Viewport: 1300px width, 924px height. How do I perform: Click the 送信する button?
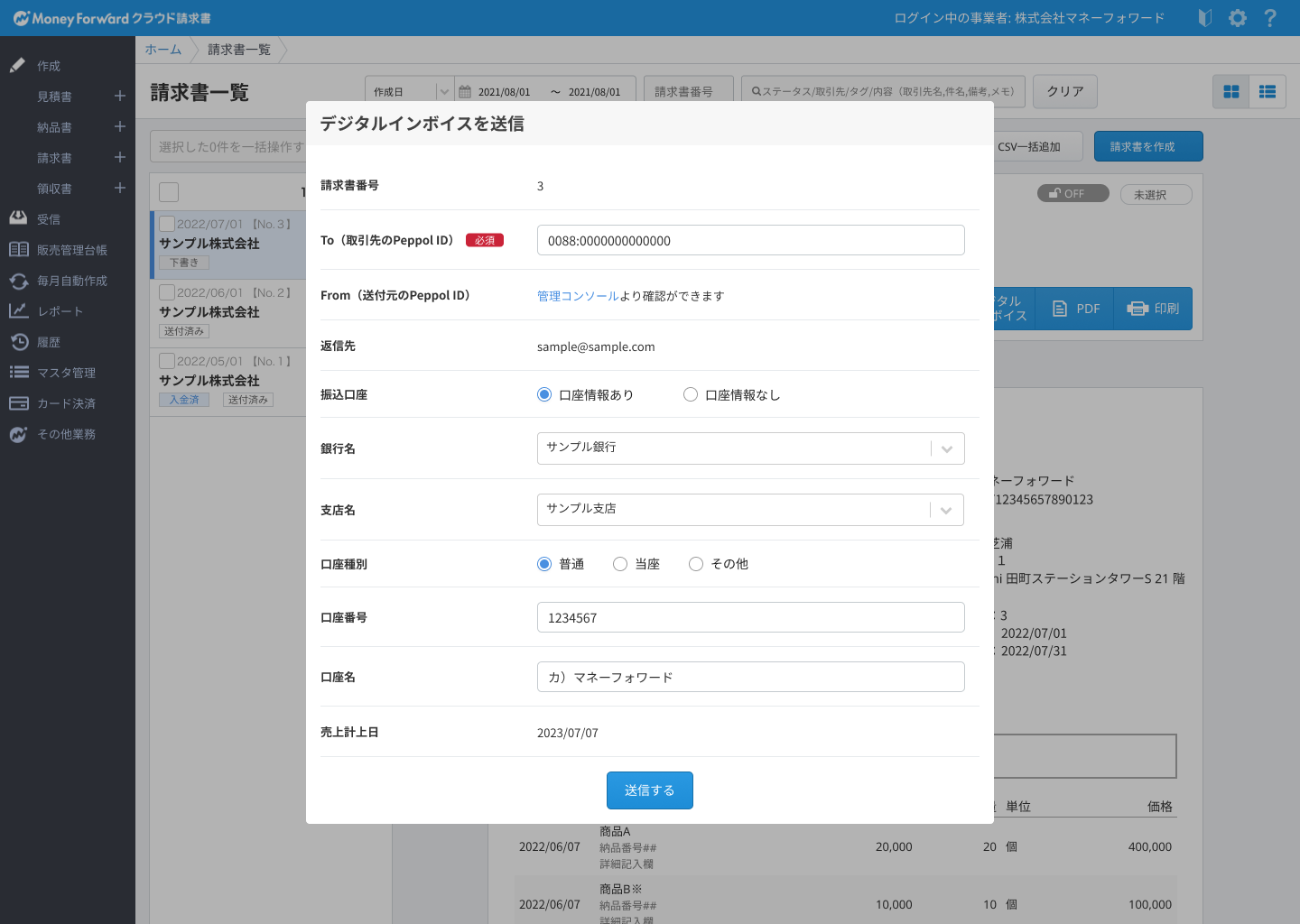pos(649,790)
